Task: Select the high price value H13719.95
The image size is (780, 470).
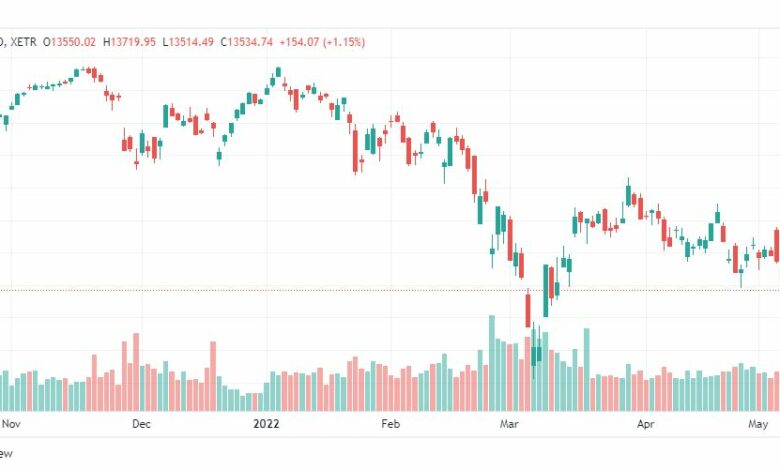Action: pos(129,42)
